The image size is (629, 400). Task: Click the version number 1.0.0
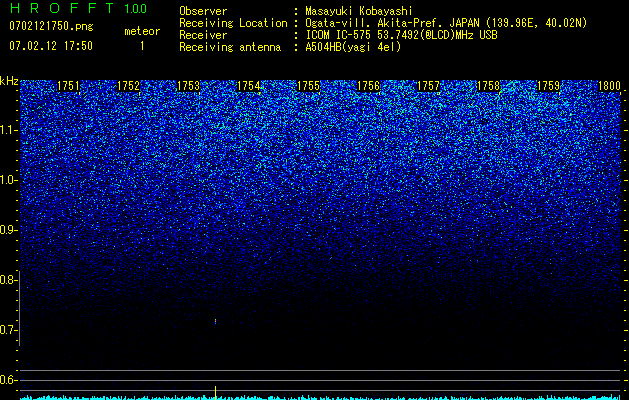[136, 9]
